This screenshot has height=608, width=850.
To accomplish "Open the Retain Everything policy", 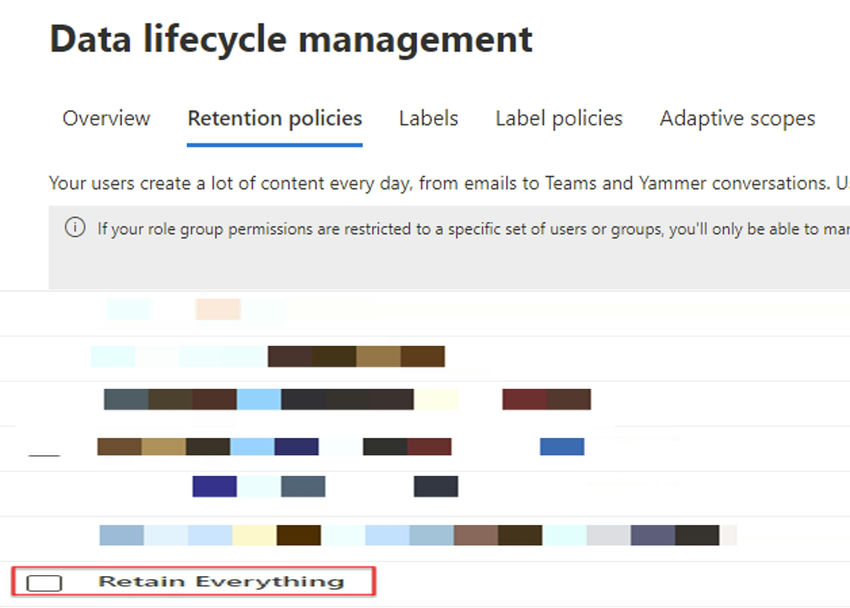I will click(x=222, y=580).
